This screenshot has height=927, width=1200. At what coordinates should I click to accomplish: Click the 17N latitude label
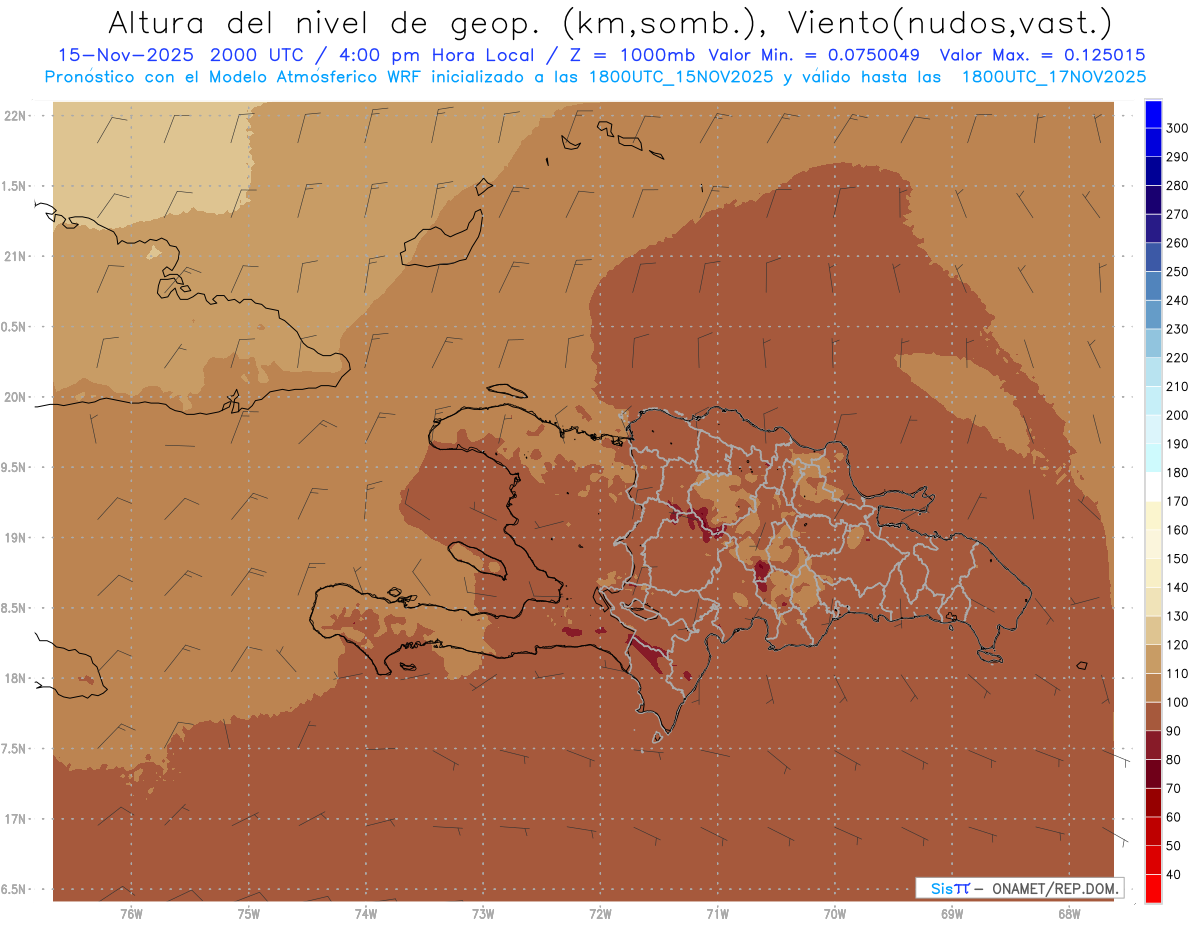coord(17,819)
